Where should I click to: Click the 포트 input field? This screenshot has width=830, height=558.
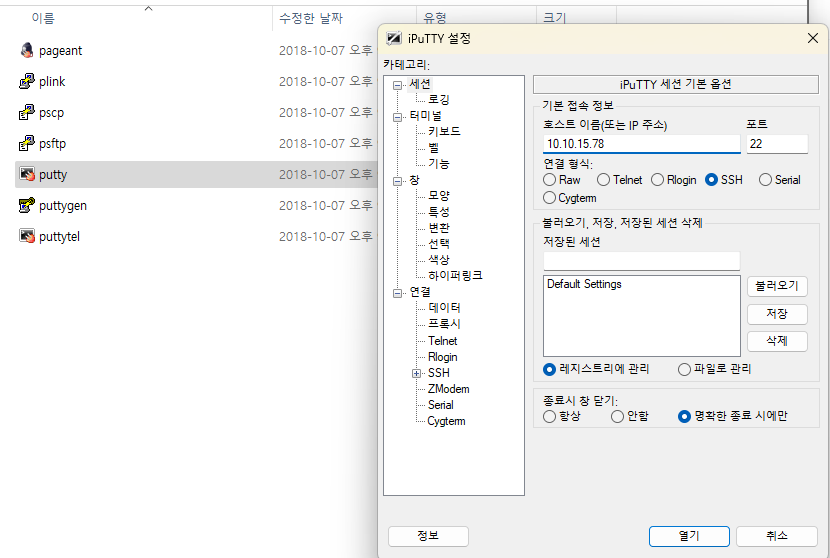click(x=777, y=144)
